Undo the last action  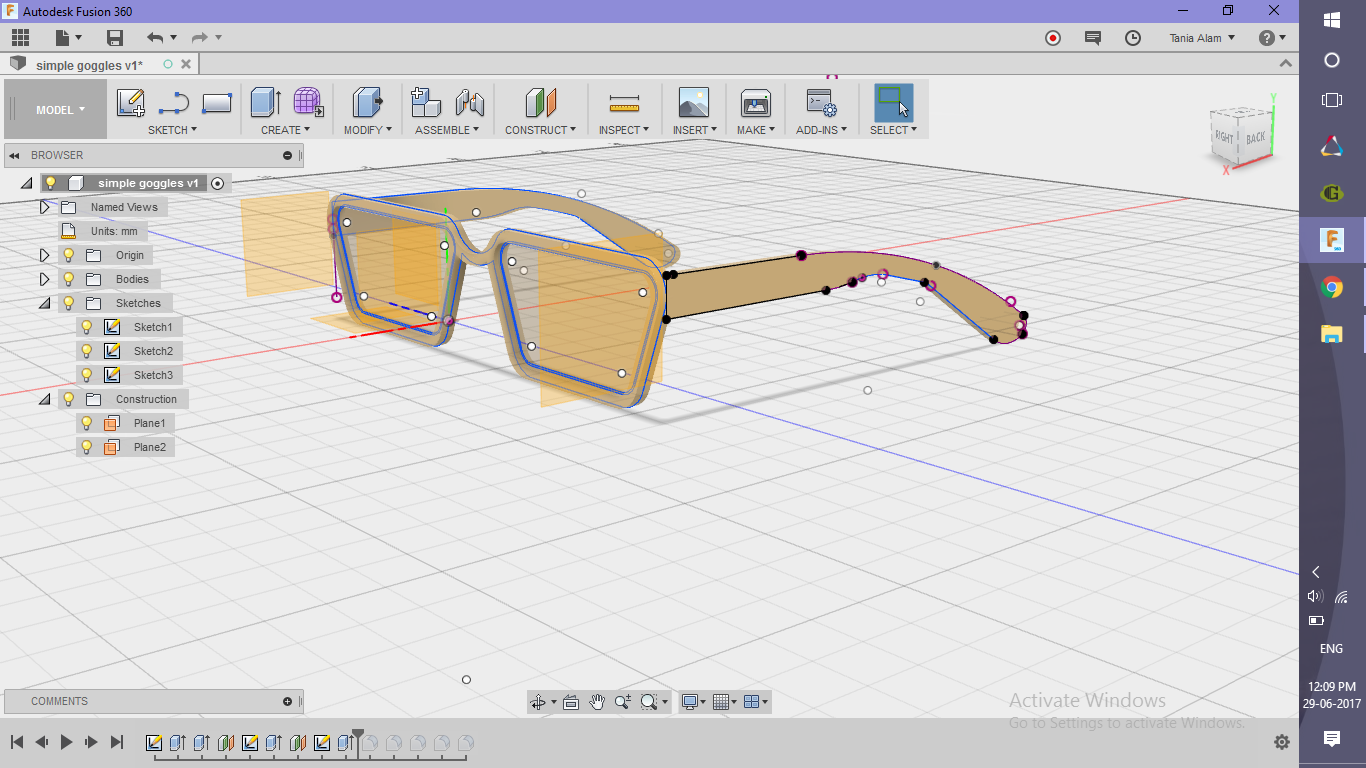155,38
